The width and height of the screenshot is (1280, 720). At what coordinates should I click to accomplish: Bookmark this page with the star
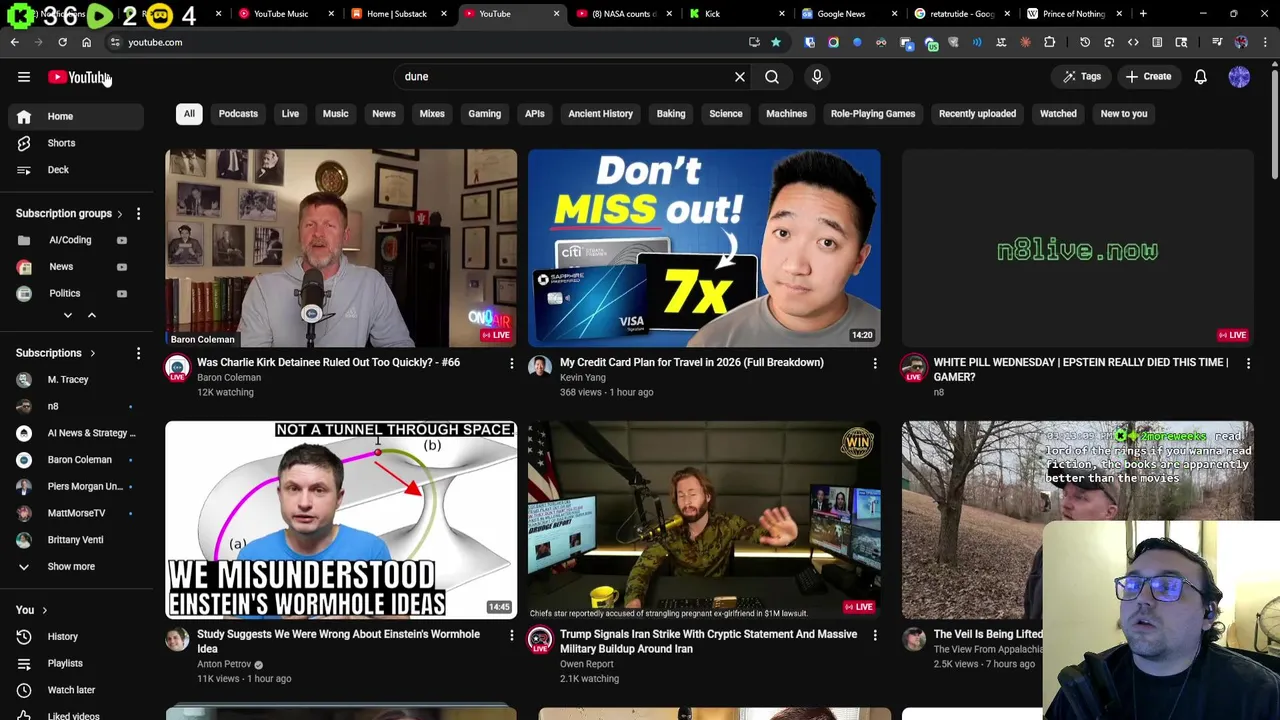click(x=775, y=42)
